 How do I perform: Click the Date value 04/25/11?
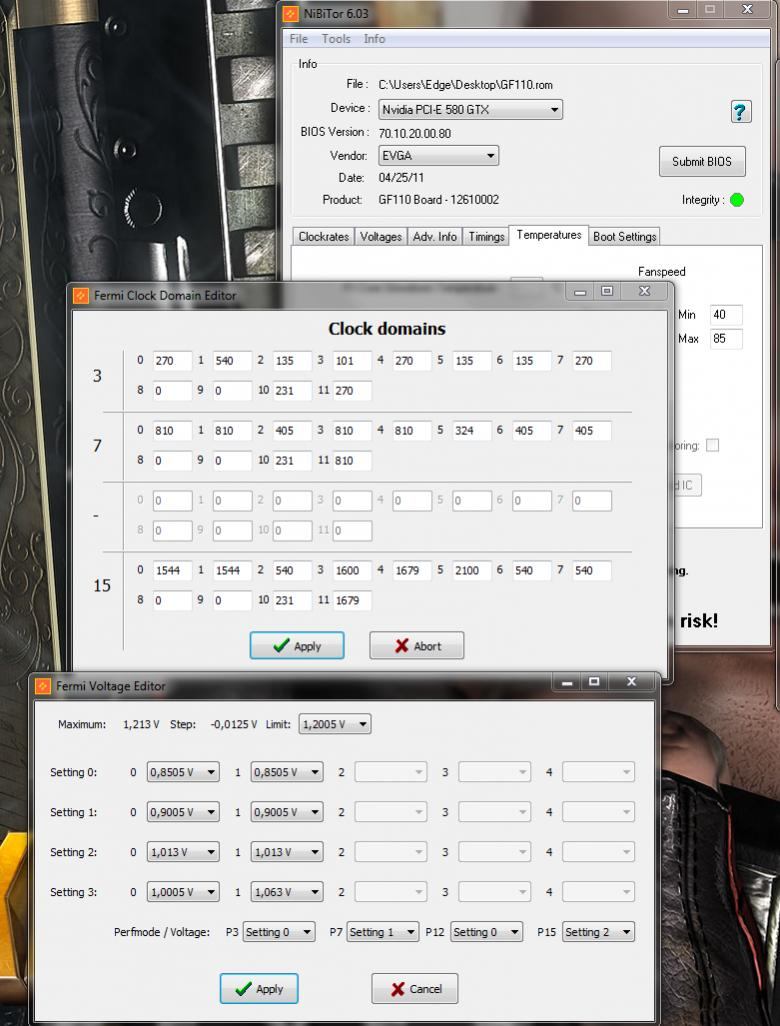(x=400, y=178)
